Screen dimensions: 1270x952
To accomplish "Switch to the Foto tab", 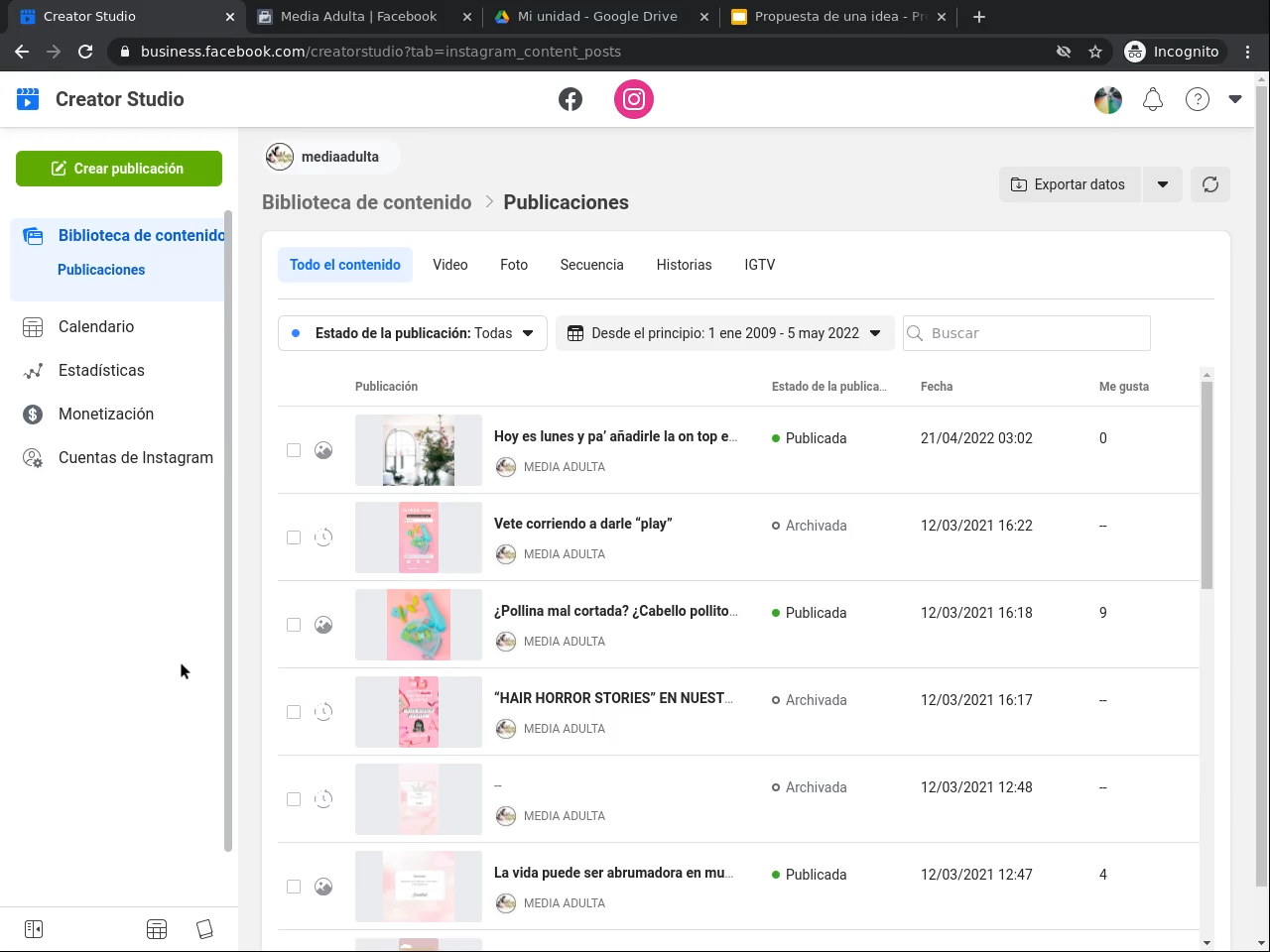I will 514,265.
